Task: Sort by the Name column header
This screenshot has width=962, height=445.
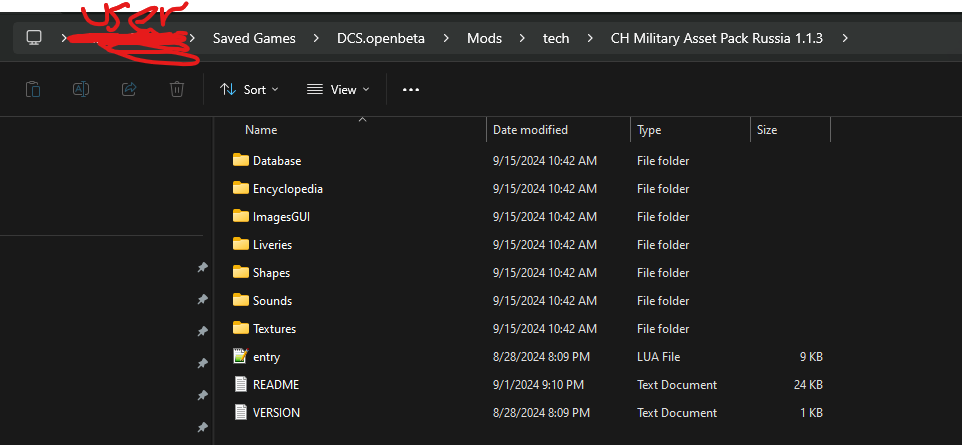Action: 261,130
